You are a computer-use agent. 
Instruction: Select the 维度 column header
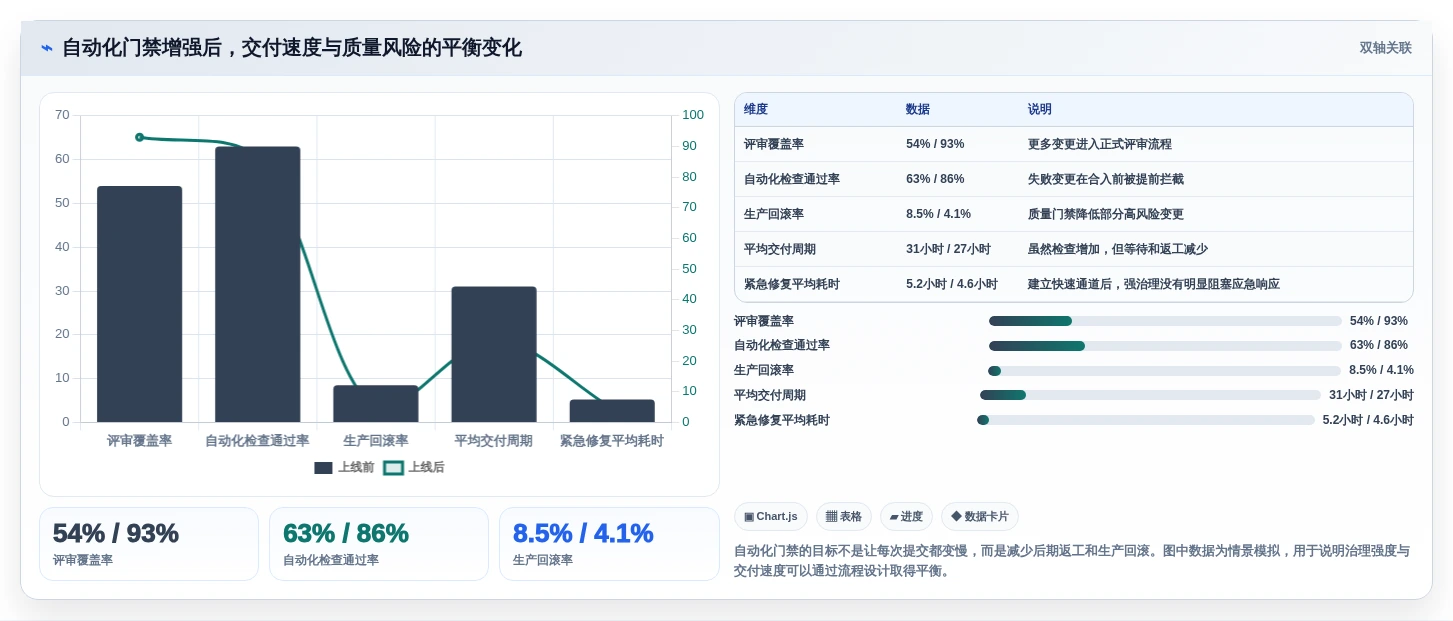coord(756,109)
